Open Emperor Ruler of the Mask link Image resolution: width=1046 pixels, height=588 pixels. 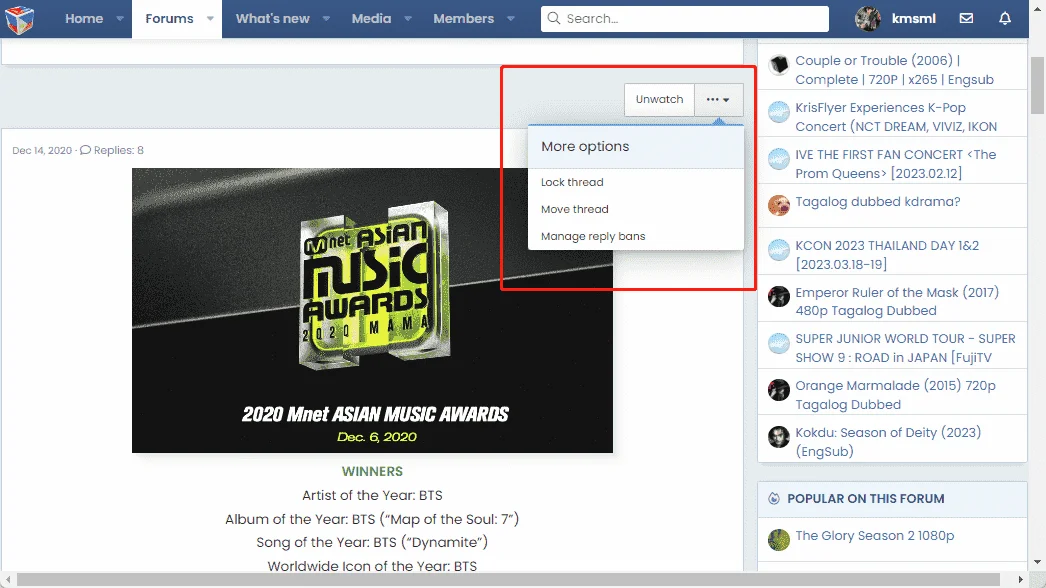(x=897, y=302)
